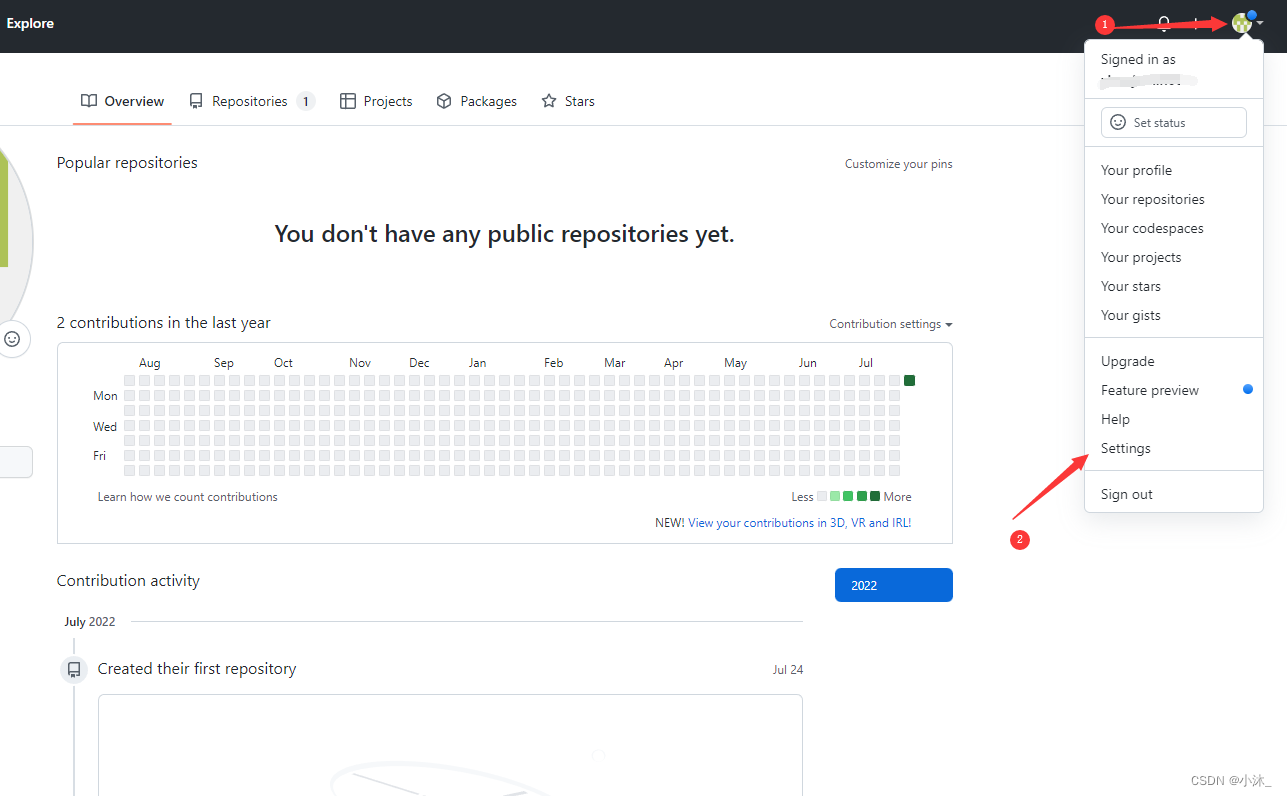Open the Repositories tab
This screenshot has width=1287, height=796.
click(x=252, y=101)
